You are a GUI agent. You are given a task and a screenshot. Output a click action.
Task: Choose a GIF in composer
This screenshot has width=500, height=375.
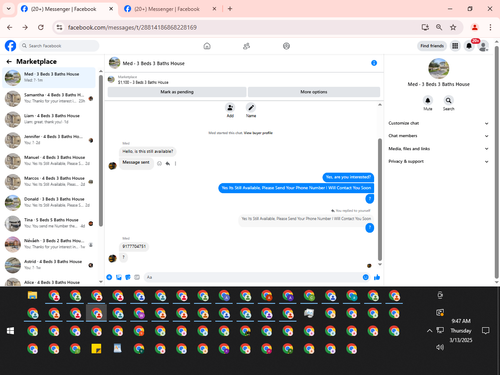[x=137, y=277]
